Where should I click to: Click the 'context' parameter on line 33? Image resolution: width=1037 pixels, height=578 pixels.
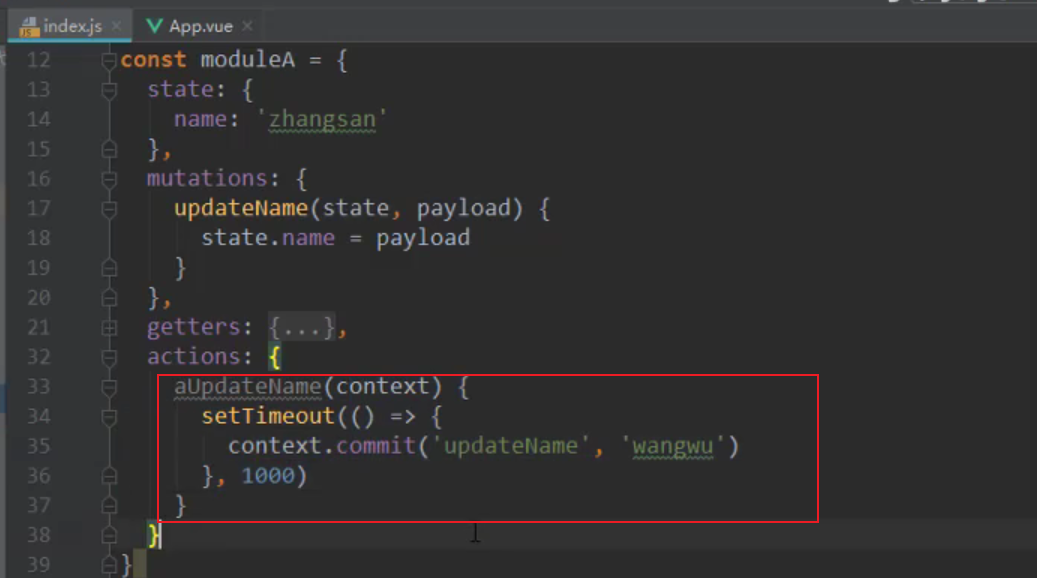pyautogui.click(x=382, y=387)
